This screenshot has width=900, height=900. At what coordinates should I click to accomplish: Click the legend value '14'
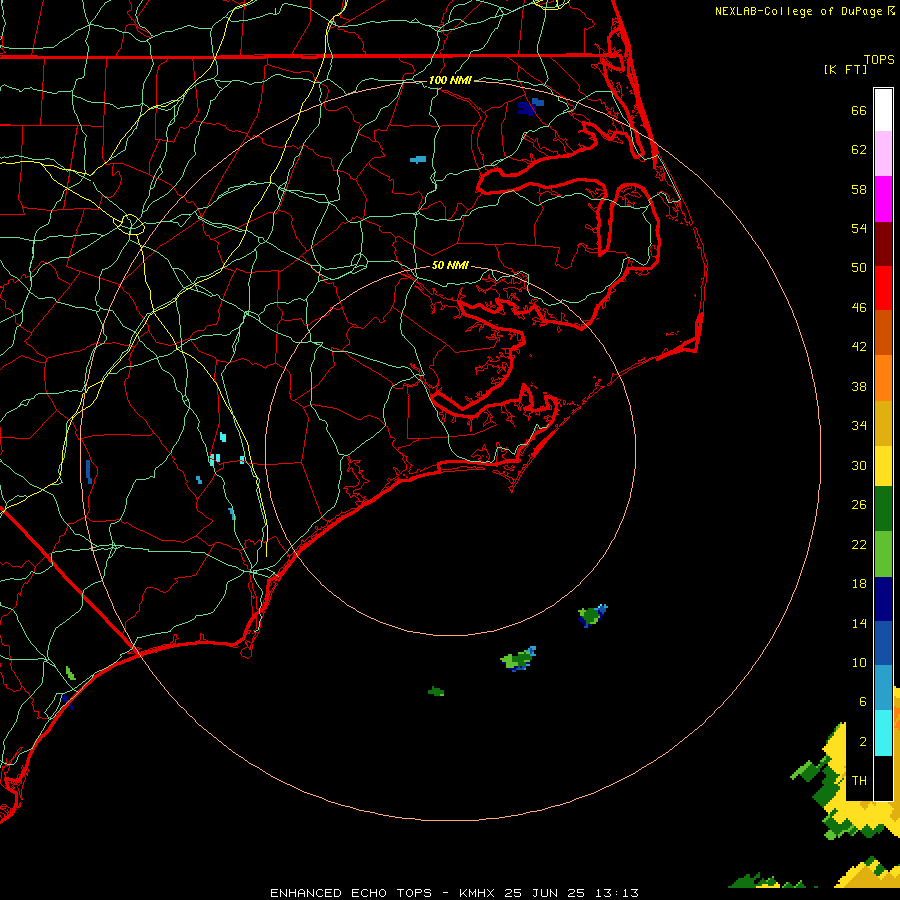pyautogui.click(x=859, y=623)
